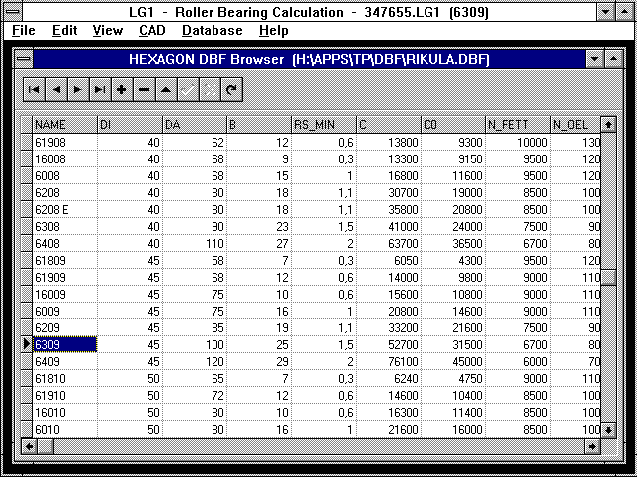Delete record with minus button

143,90
